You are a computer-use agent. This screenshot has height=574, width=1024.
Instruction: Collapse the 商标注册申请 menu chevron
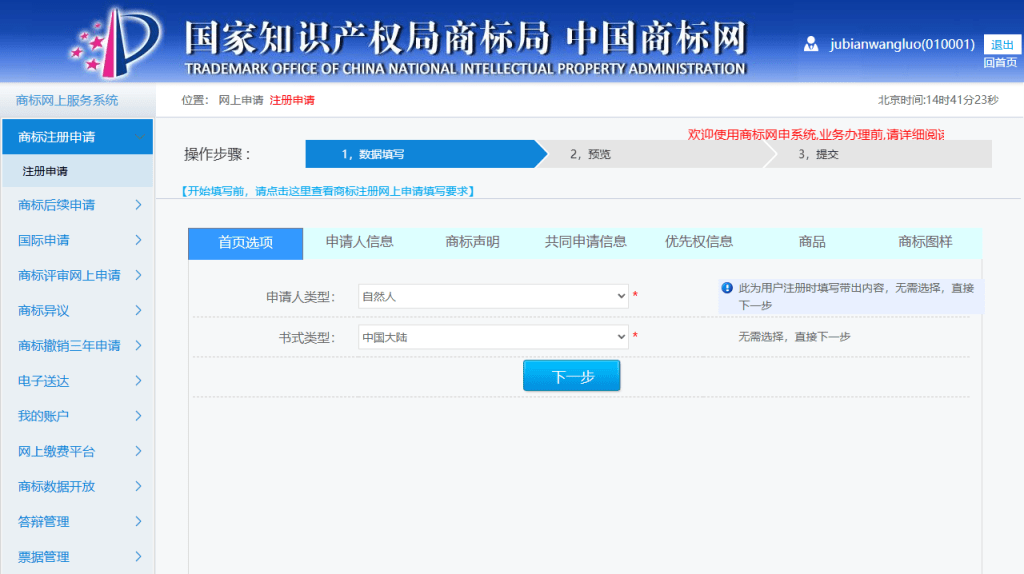click(x=139, y=137)
